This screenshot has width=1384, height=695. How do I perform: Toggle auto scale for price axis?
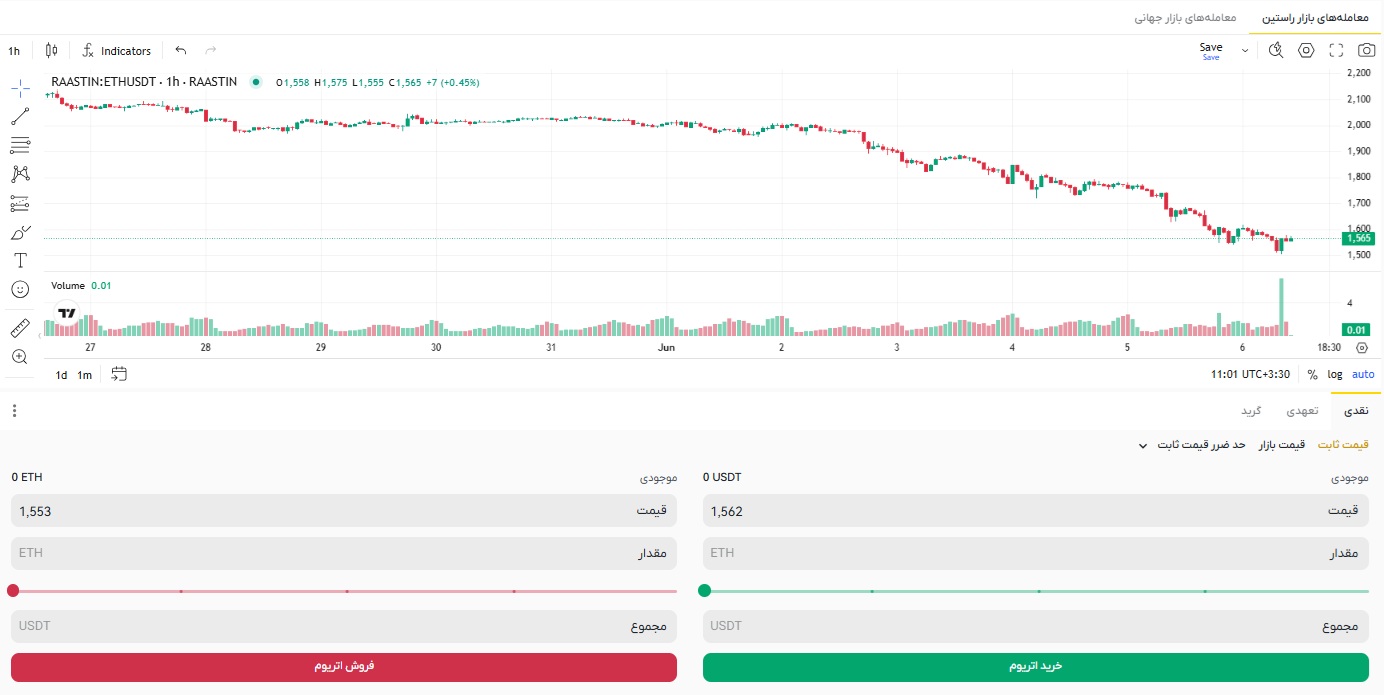1363,374
